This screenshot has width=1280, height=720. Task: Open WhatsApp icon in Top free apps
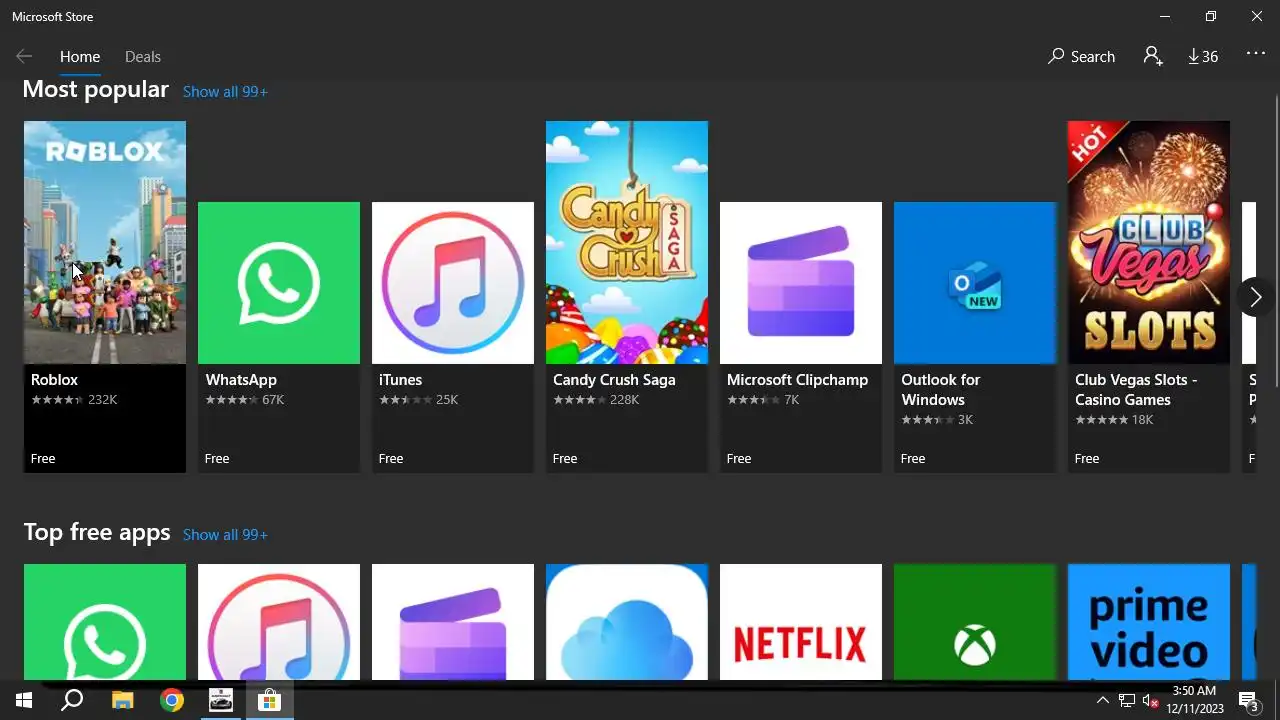[105, 622]
